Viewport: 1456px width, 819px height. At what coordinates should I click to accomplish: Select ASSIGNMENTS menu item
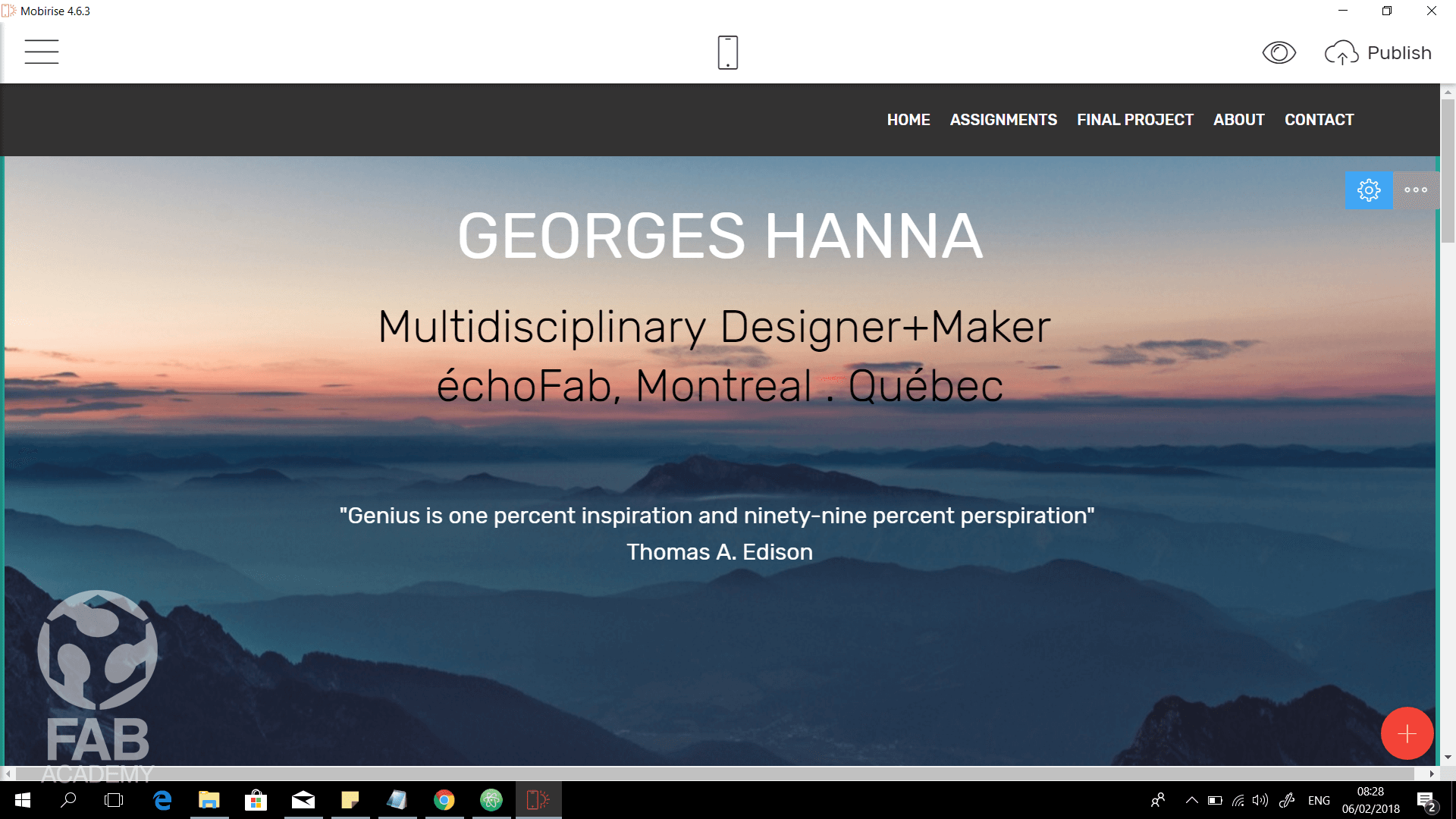(x=1003, y=120)
